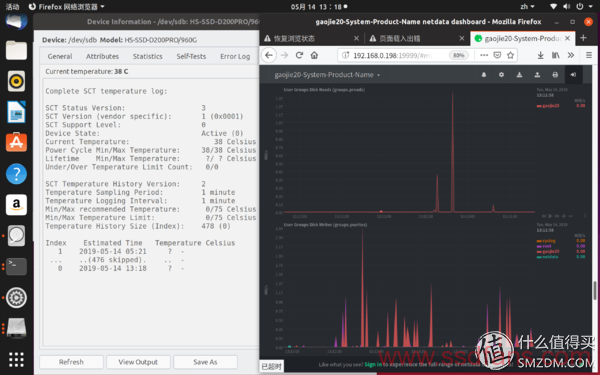This screenshot has height=375, width=600.
Task: Open LibreOffice Writer from dock
Action: pos(16,112)
